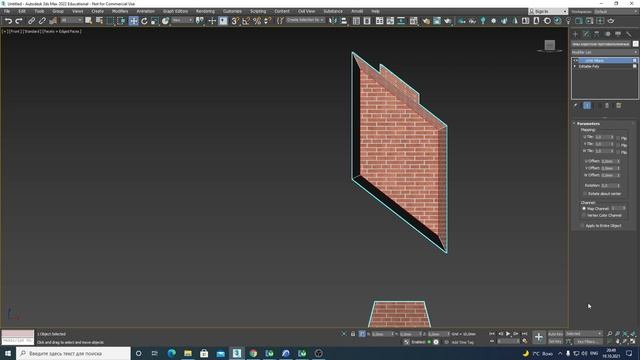This screenshot has width=640, height=360.
Task: Open the reference coordinate system dropdown
Action: click(182, 20)
